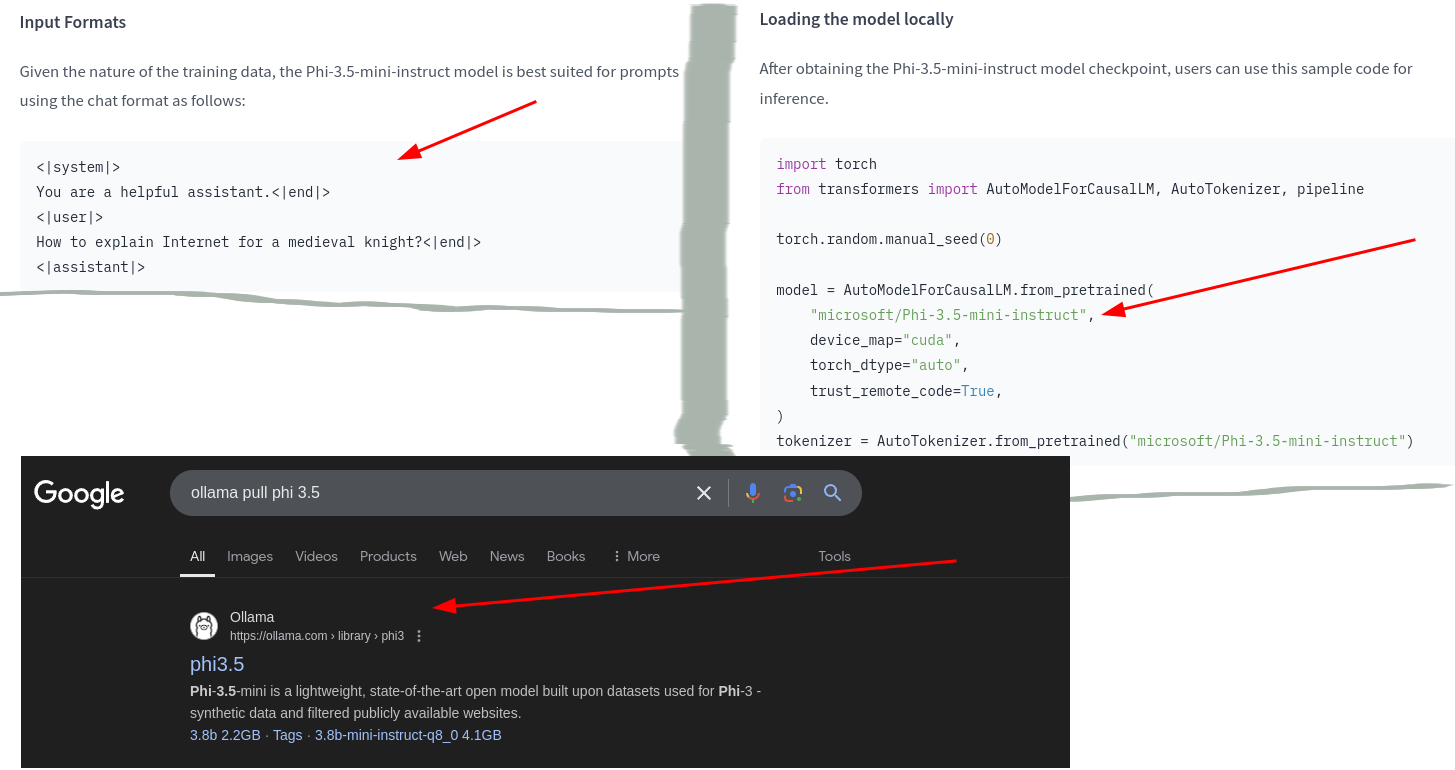1455x770 pixels.
Task: Click the Ollama llama favicon
Action: [x=204, y=626]
